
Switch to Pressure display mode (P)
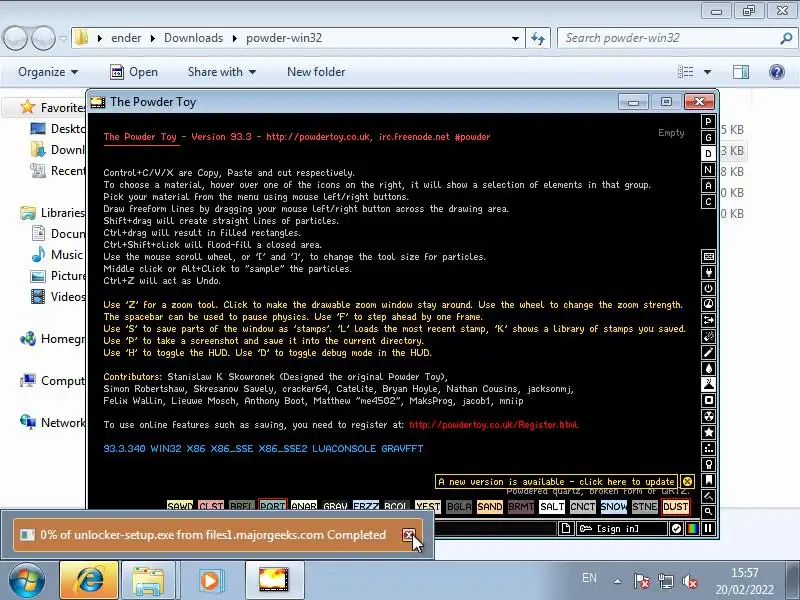708,121
